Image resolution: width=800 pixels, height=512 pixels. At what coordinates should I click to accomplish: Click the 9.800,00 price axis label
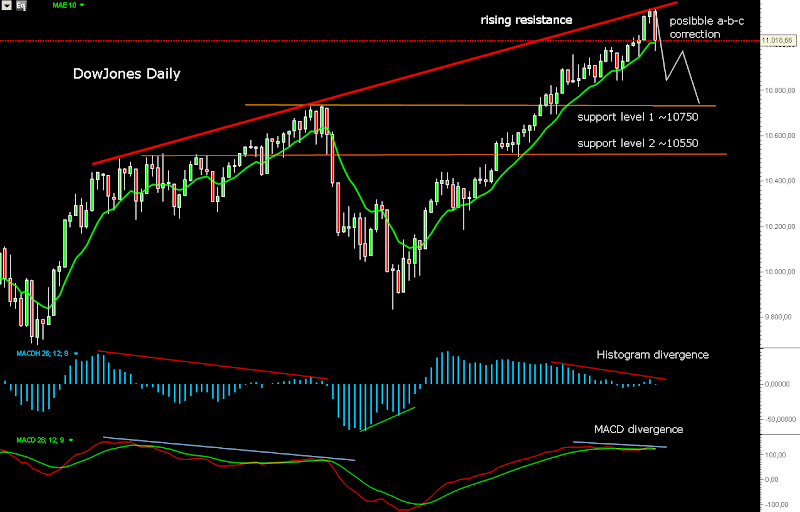[779, 317]
